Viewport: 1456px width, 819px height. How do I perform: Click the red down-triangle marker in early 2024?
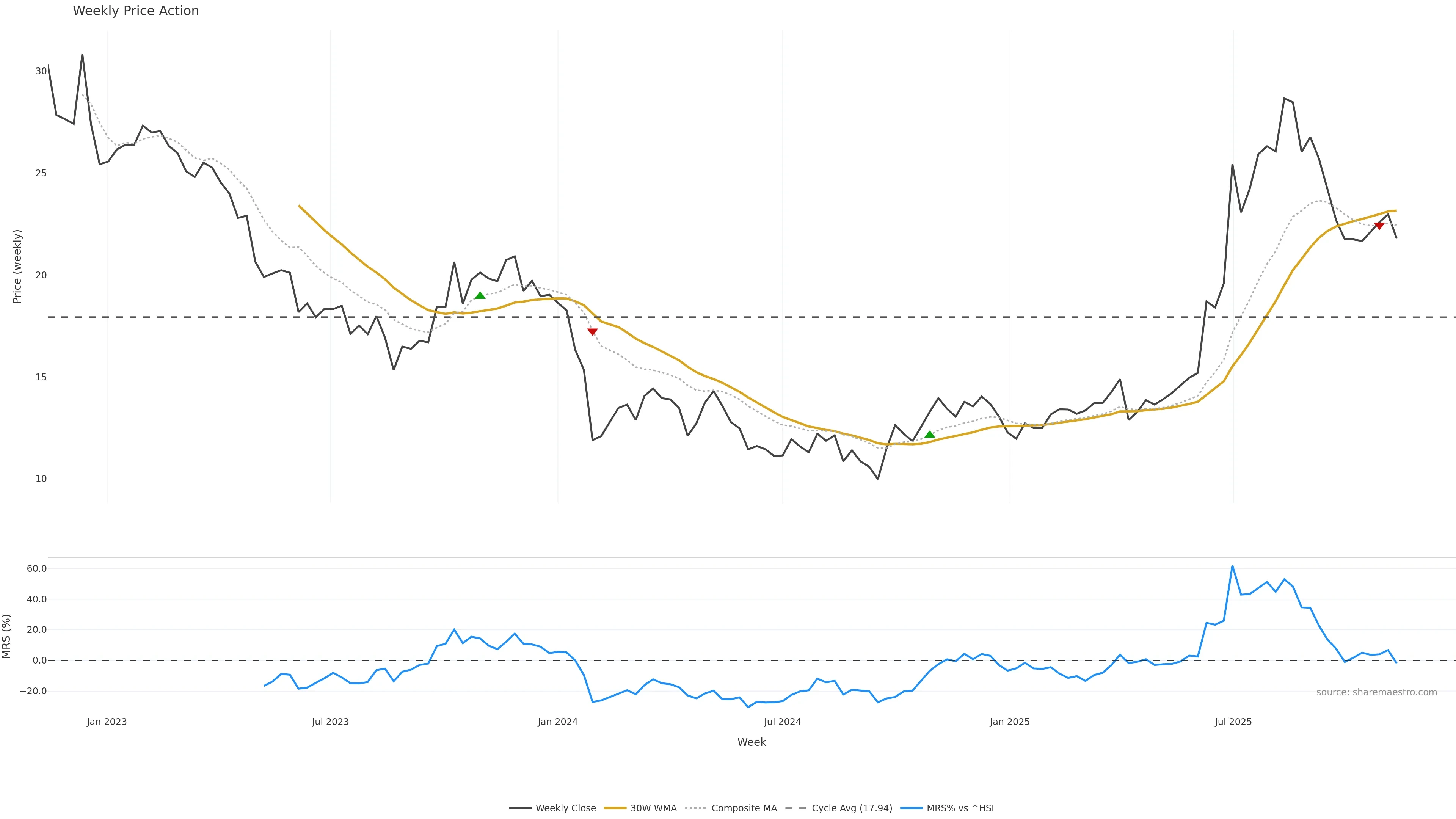[x=592, y=332]
